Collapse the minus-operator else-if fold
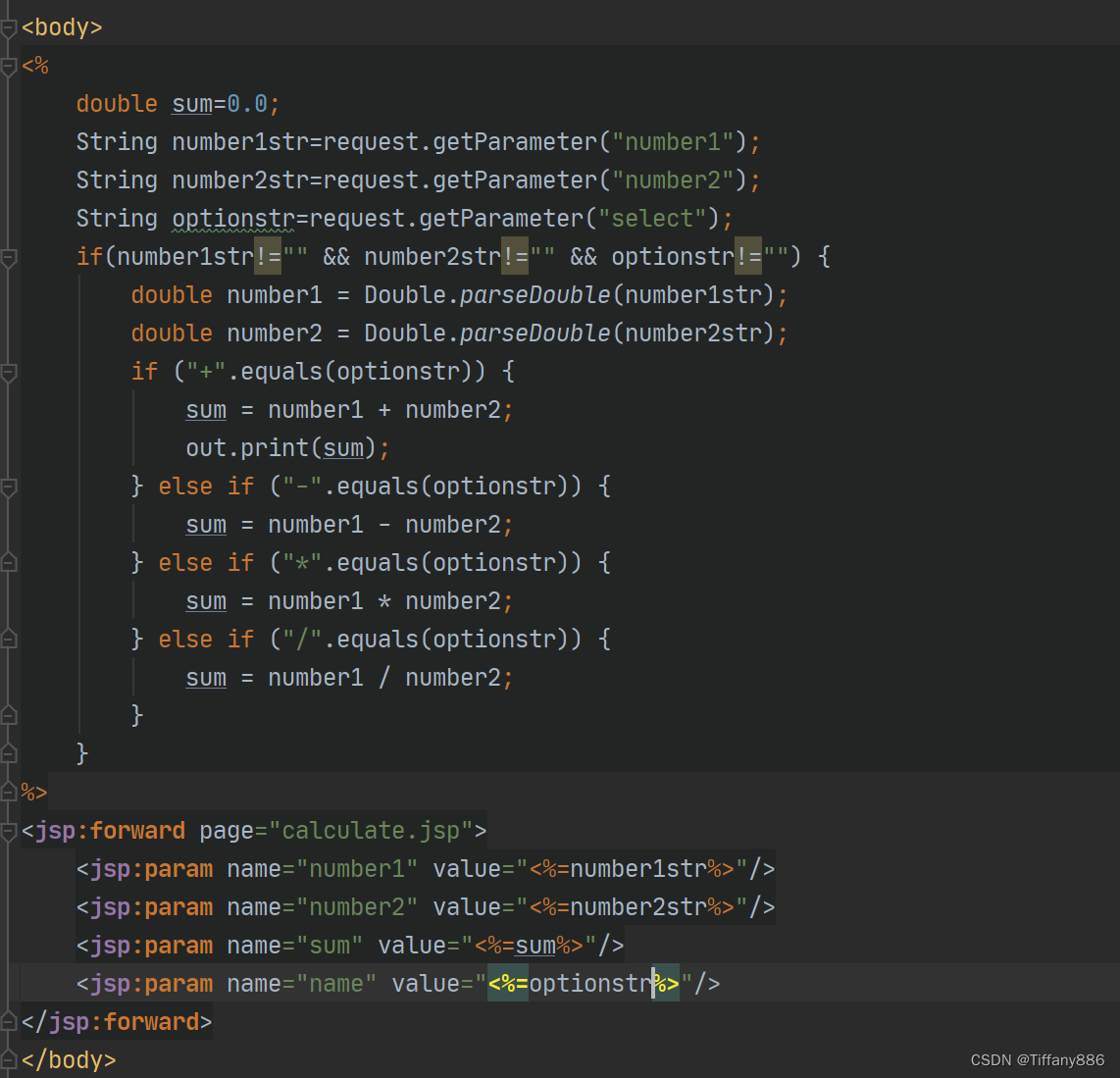 8,486
